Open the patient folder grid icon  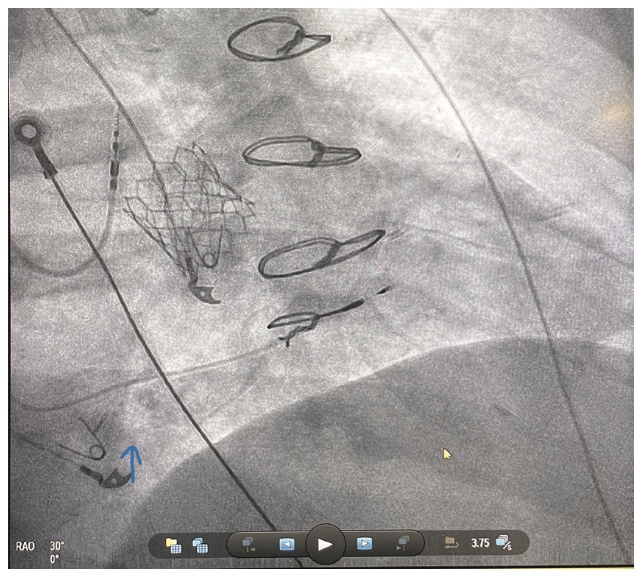click(173, 545)
